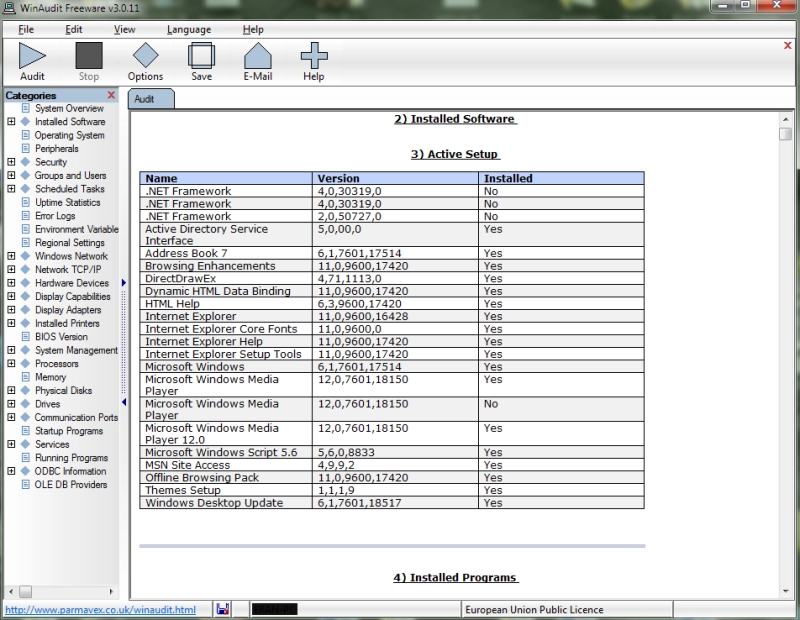Viewport: 800px width, 620px height.
Task: Expand the Groups and Users node
Action: [11, 175]
